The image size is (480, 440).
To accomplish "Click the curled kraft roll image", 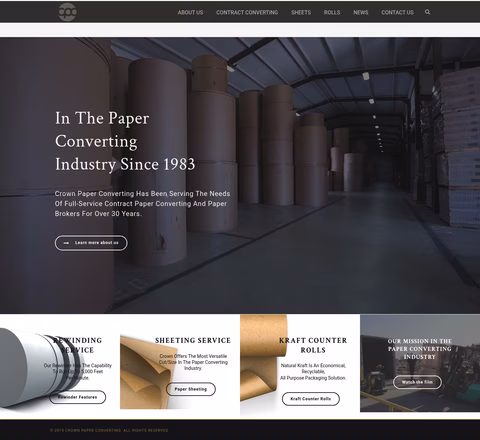I will point(263,357).
